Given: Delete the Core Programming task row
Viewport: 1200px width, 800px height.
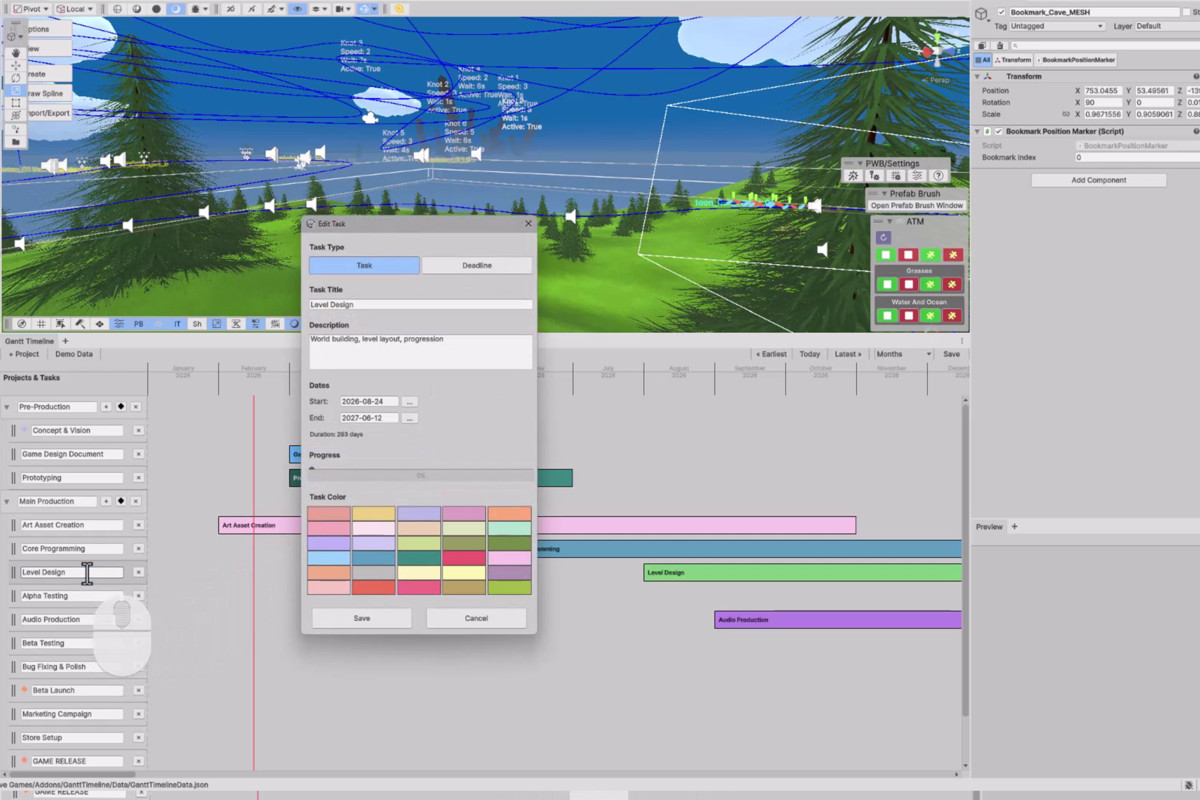Looking at the screenshot, I should [138, 548].
